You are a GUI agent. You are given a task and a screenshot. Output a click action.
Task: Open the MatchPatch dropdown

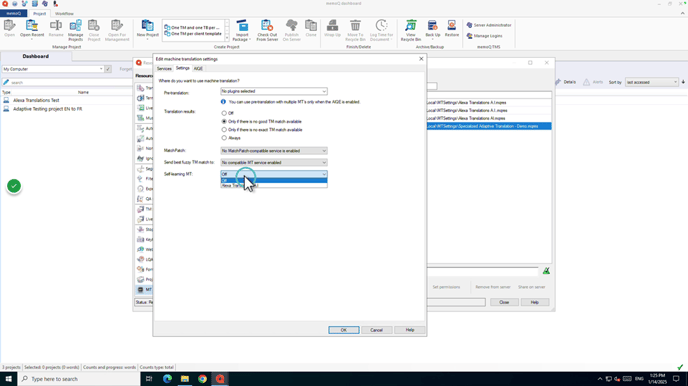274,150
